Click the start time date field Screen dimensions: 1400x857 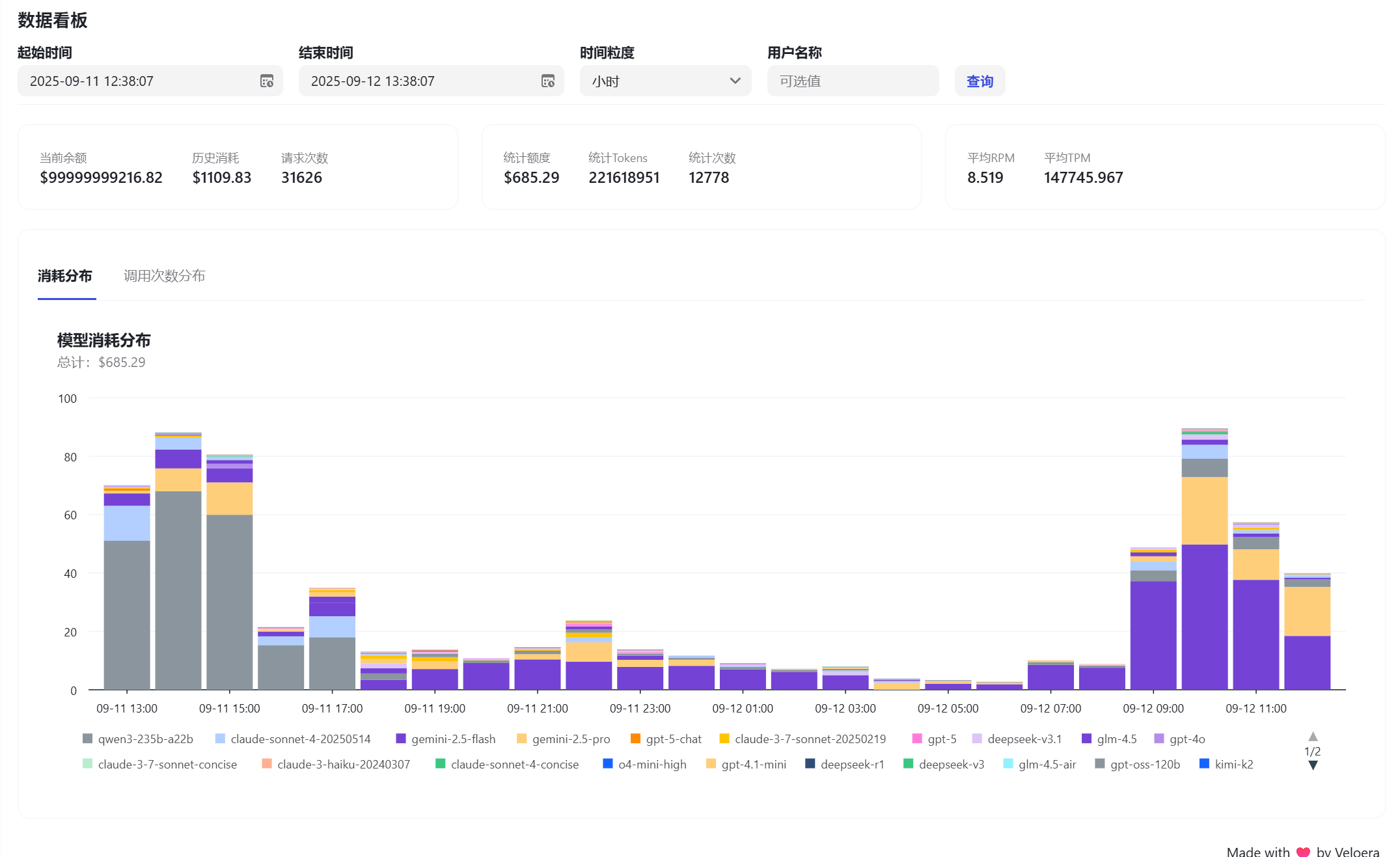(150, 81)
